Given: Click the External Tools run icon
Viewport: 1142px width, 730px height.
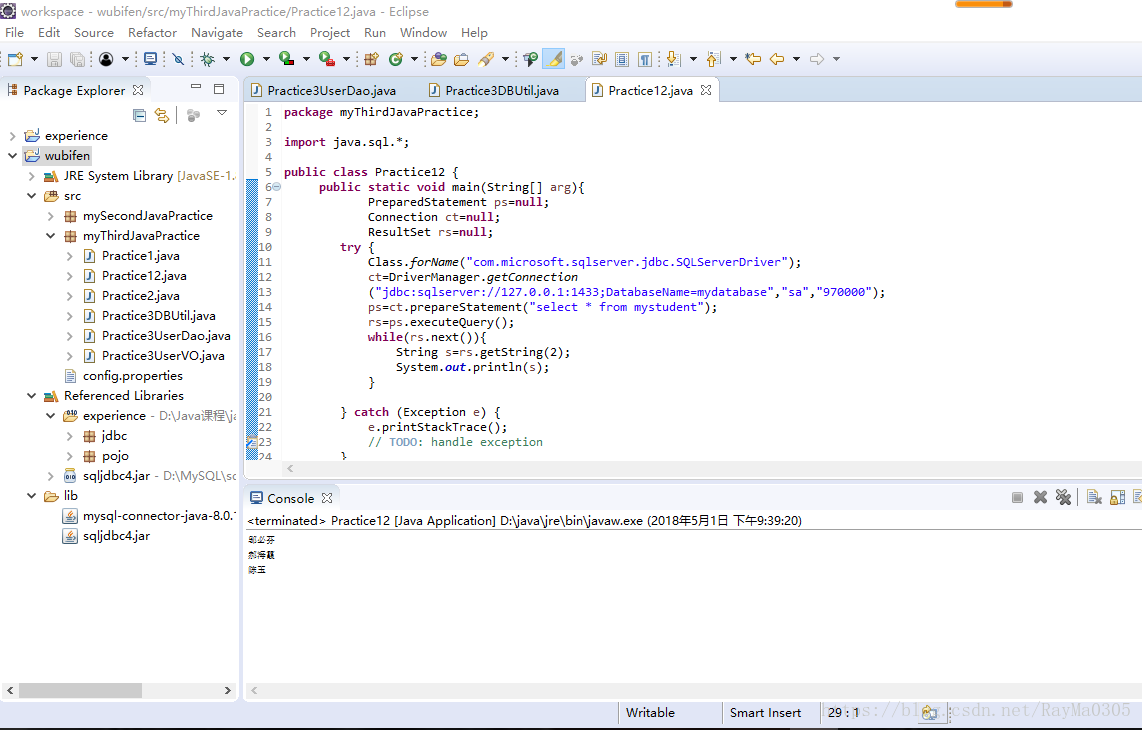Looking at the screenshot, I should click(326, 59).
